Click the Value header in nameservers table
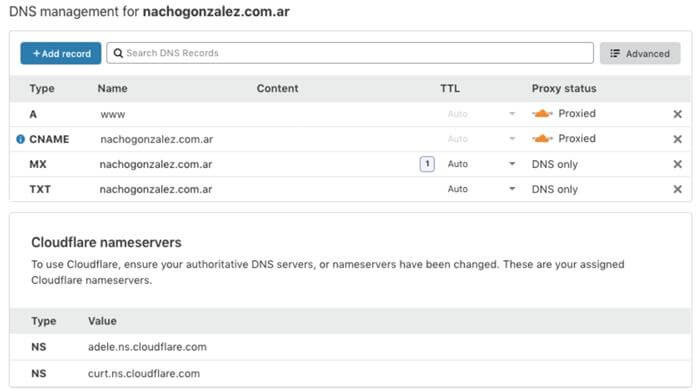The height and width of the screenshot is (391, 700). (x=102, y=321)
